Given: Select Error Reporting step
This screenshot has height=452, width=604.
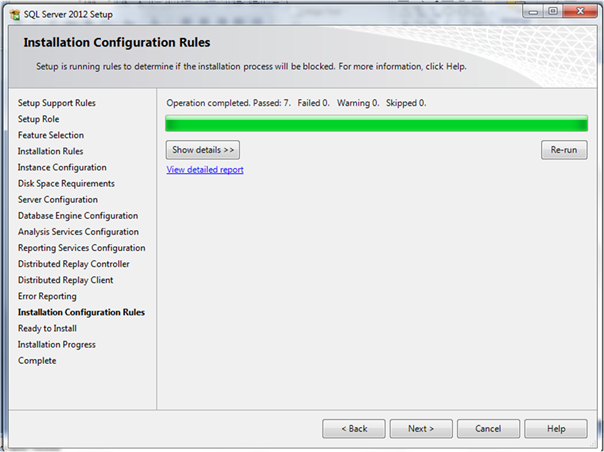Looking at the screenshot, I should click(47, 296).
